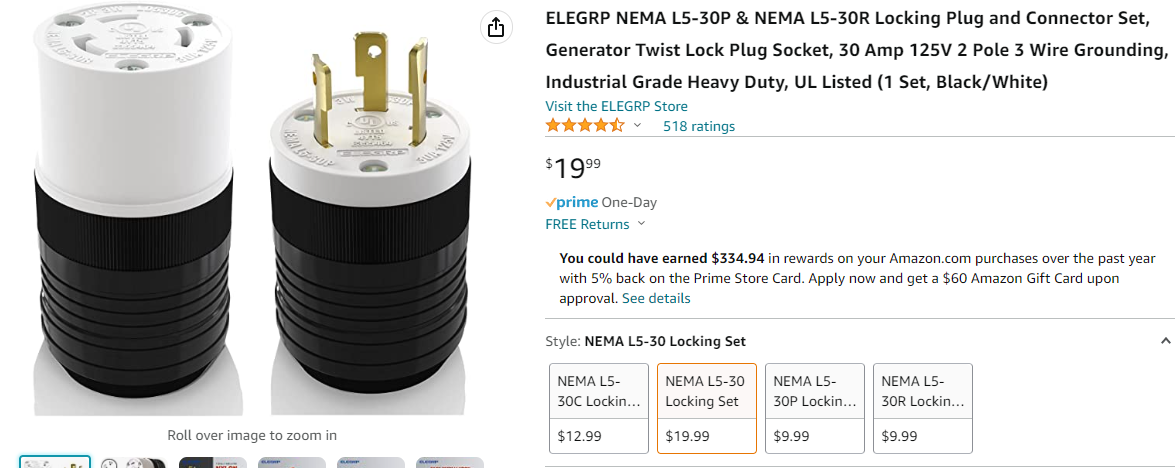Click the FREE Returns link text
1175x468 pixels.
587,224
